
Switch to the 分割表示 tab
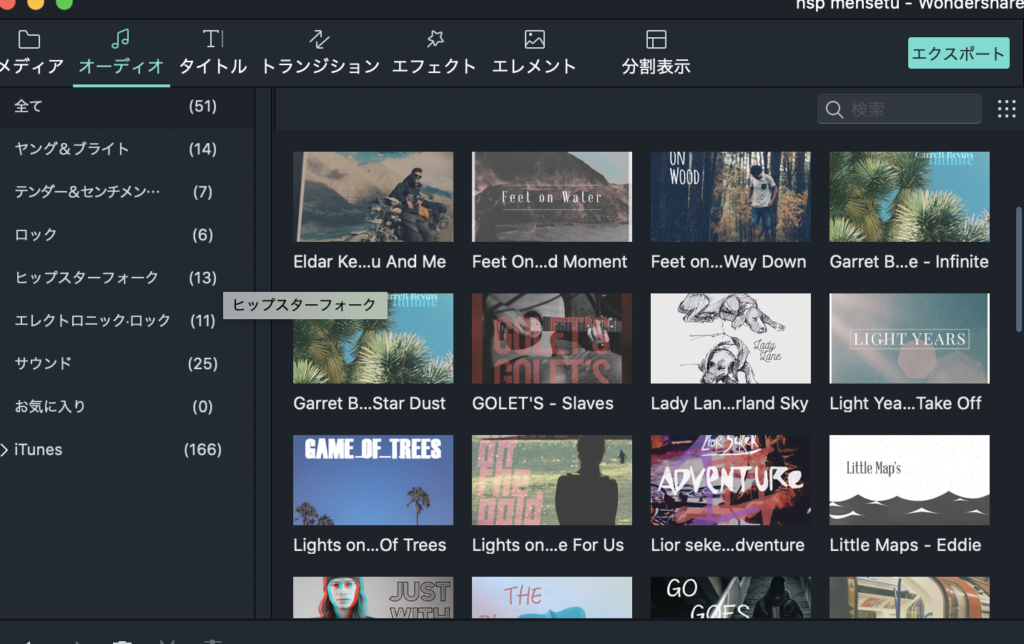click(x=656, y=52)
